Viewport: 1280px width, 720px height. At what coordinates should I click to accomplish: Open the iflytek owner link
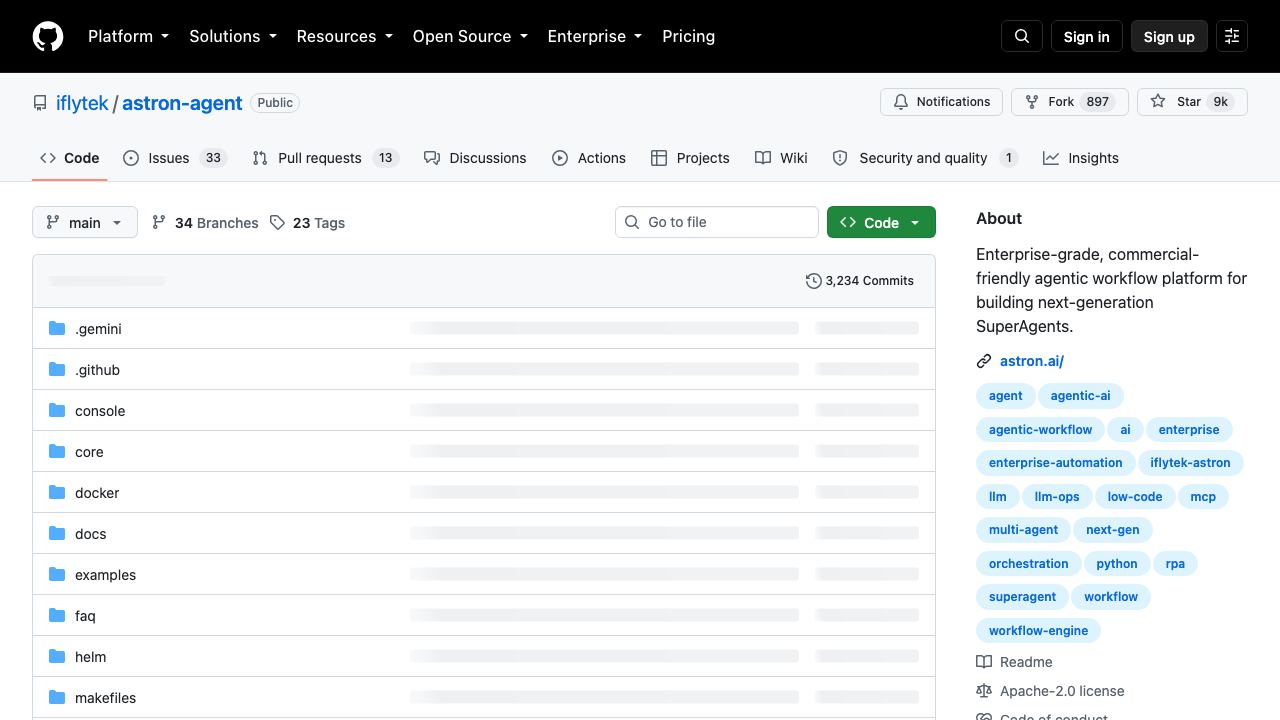coord(82,103)
